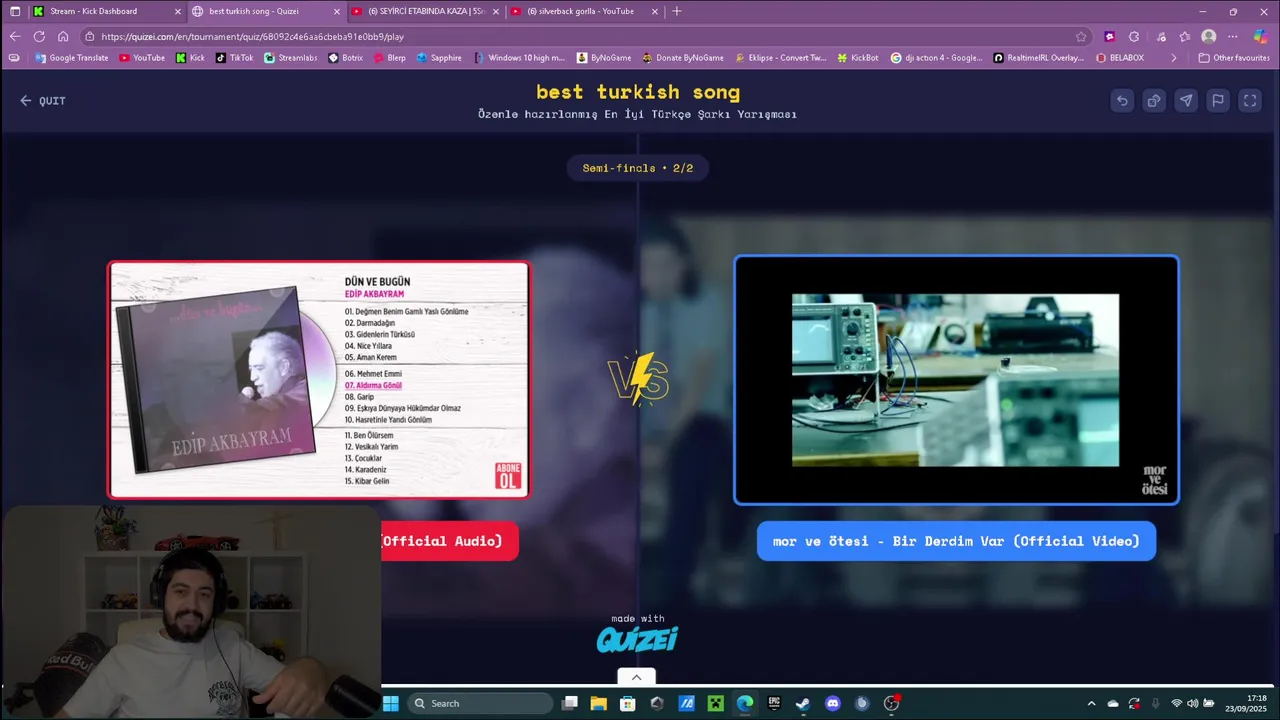The height and width of the screenshot is (720, 1280).
Task: Expand the bottom chevron-up panel
Action: (x=636, y=677)
